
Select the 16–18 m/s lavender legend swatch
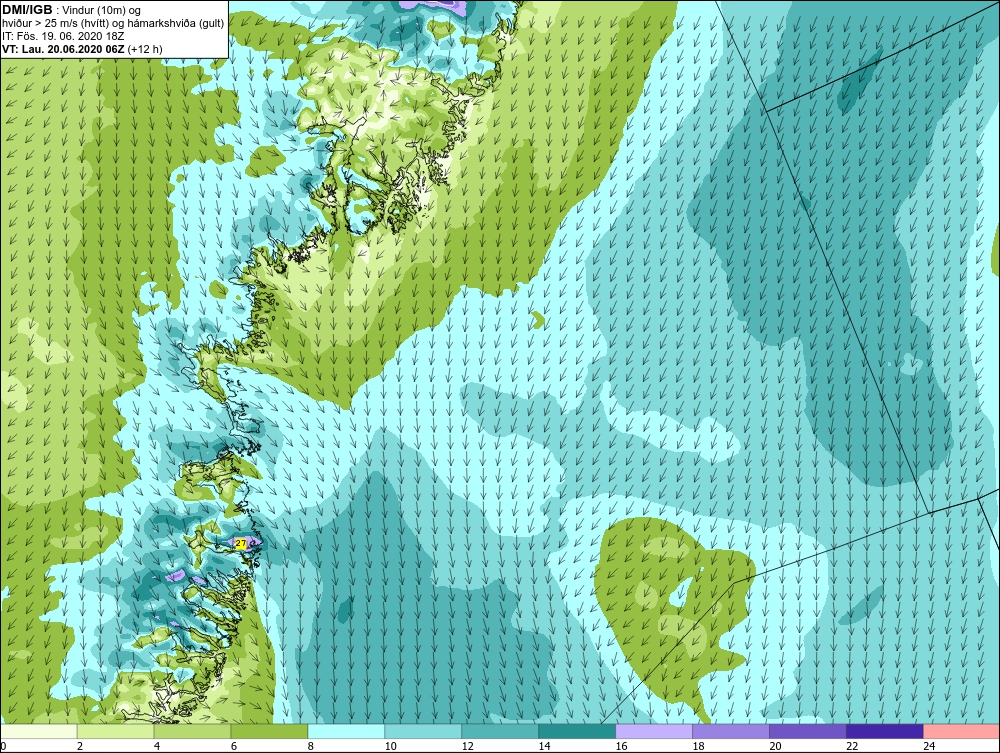click(x=654, y=731)
